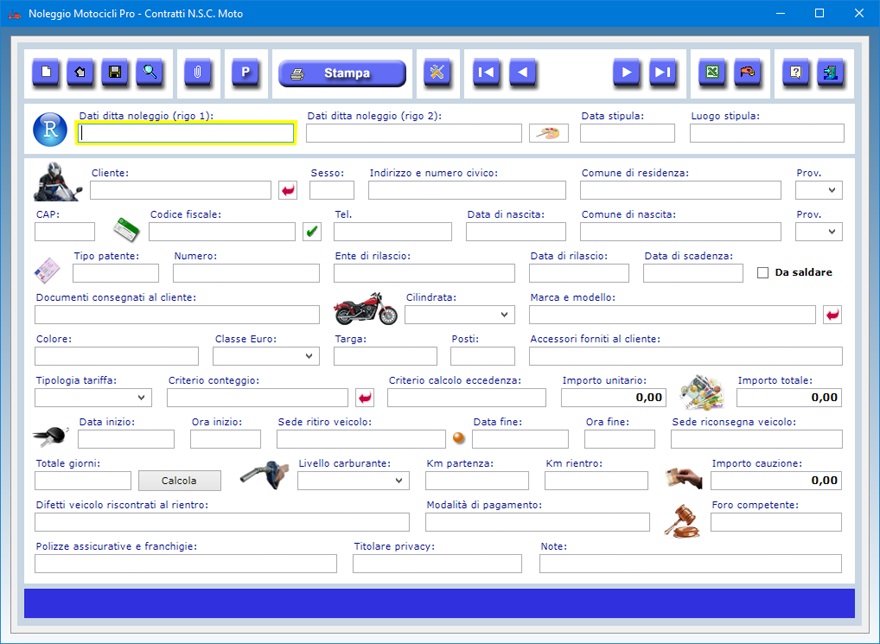Save the contract with floppy disk icon
880x644 pixels.
(115, 72)
